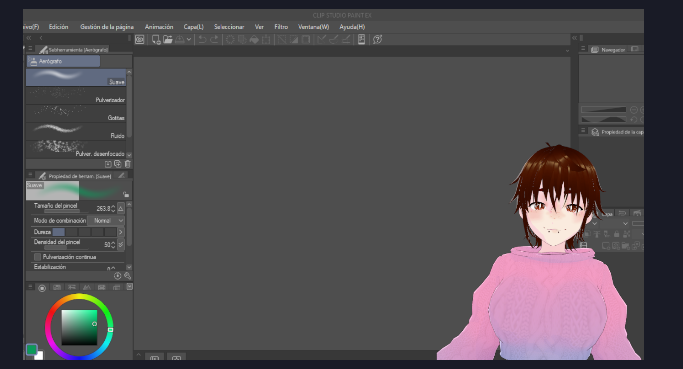Click the Show selection border icon
The height and width of the screenshot is (369, 683).
[306, 40]
